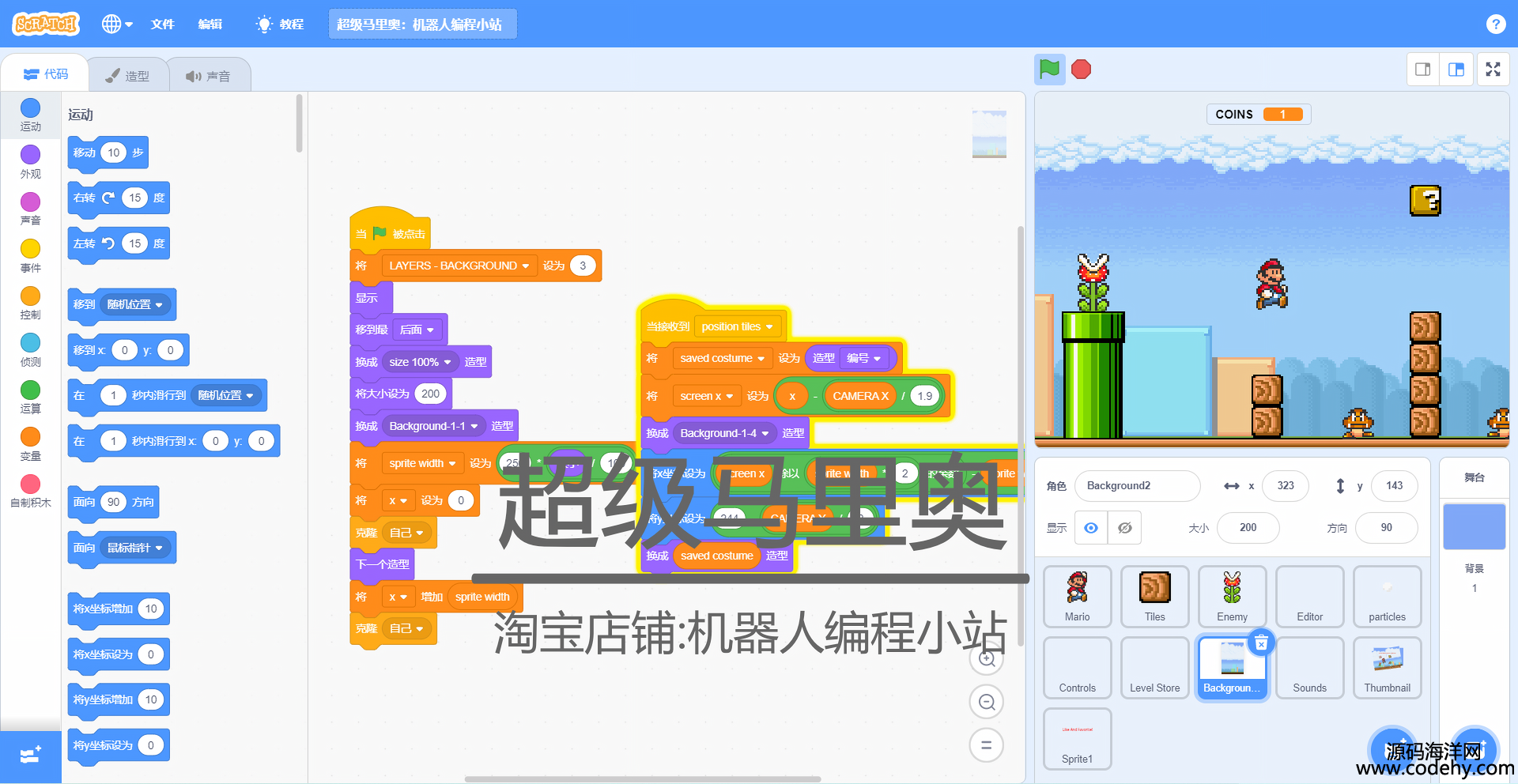Viewport: 1518px width, 784px height.
Task: Edit the project title field
Action: click(x=423, y=24)
